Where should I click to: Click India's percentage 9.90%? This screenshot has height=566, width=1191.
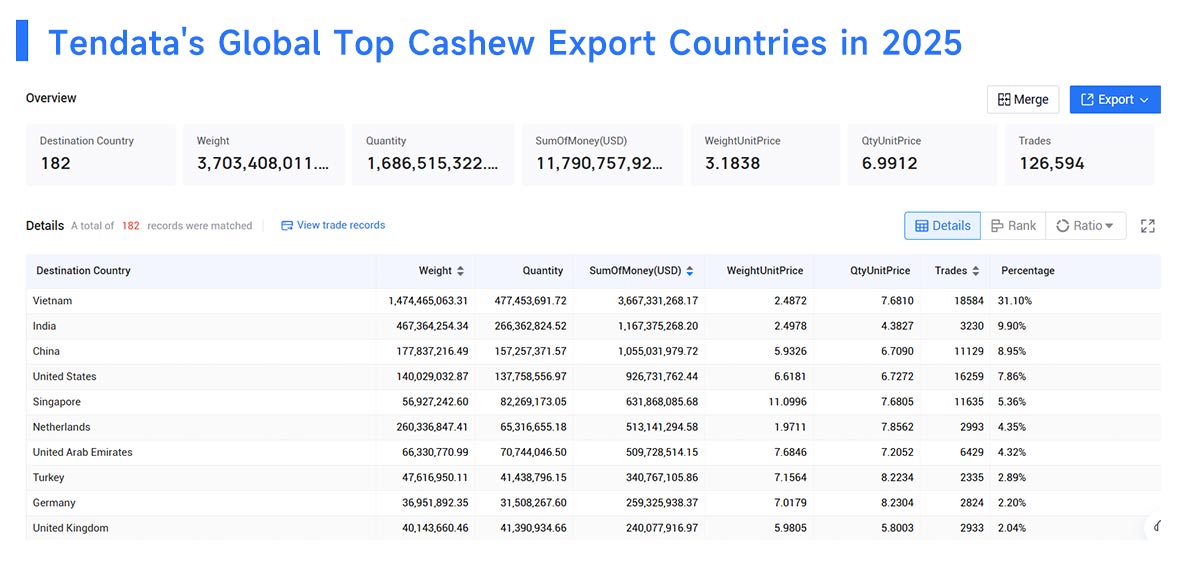(1012, 326)
